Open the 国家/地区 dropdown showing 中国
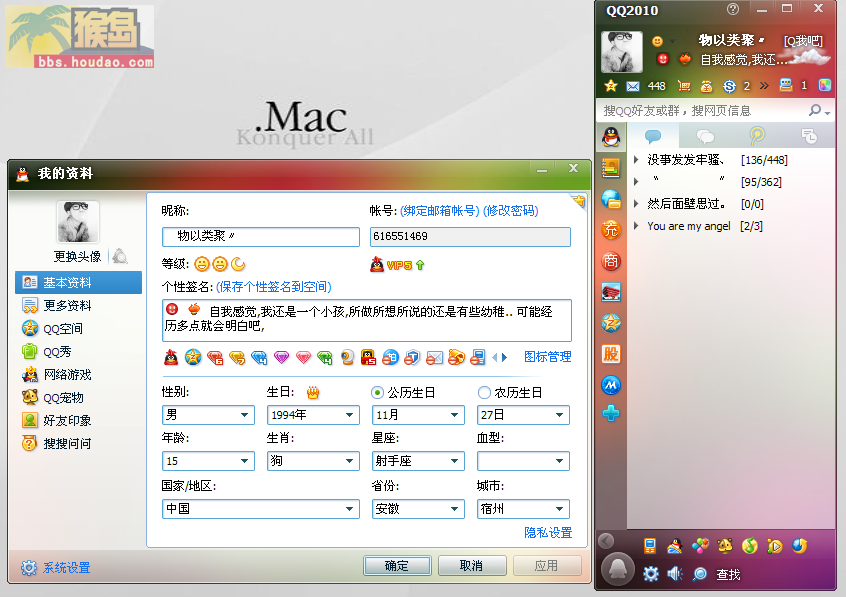Viewport: 846px width, 597px height. tap(261, 509)
